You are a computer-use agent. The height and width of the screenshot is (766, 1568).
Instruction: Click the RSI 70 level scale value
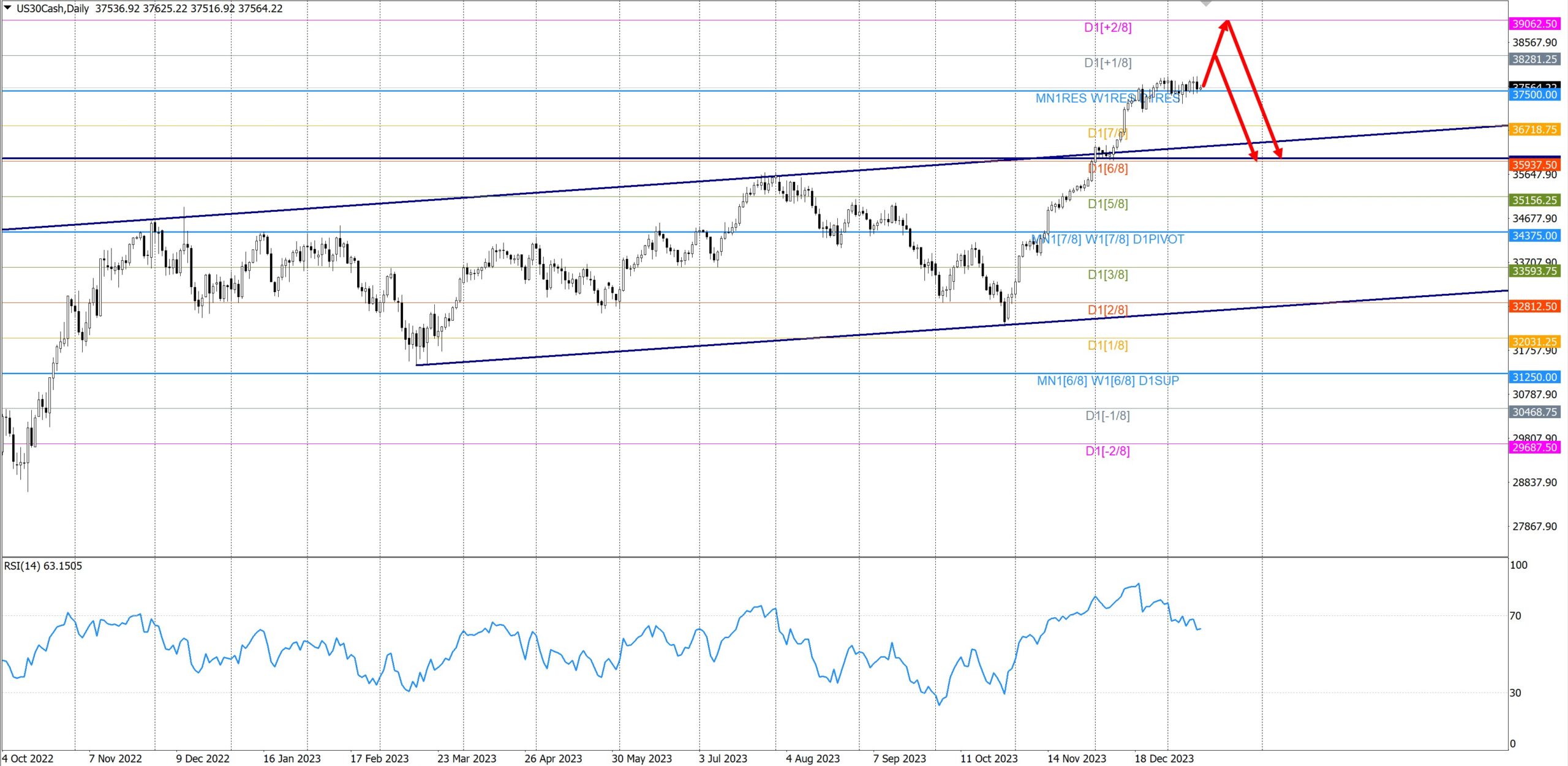click(x=1515, y=616)
